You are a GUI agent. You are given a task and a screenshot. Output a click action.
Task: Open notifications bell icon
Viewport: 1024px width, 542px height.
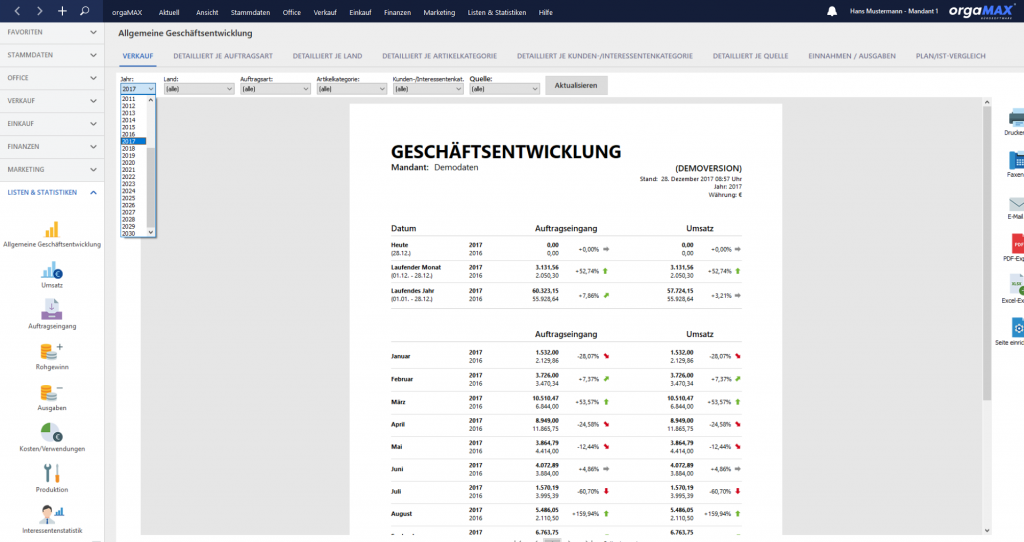click(832, 11)
